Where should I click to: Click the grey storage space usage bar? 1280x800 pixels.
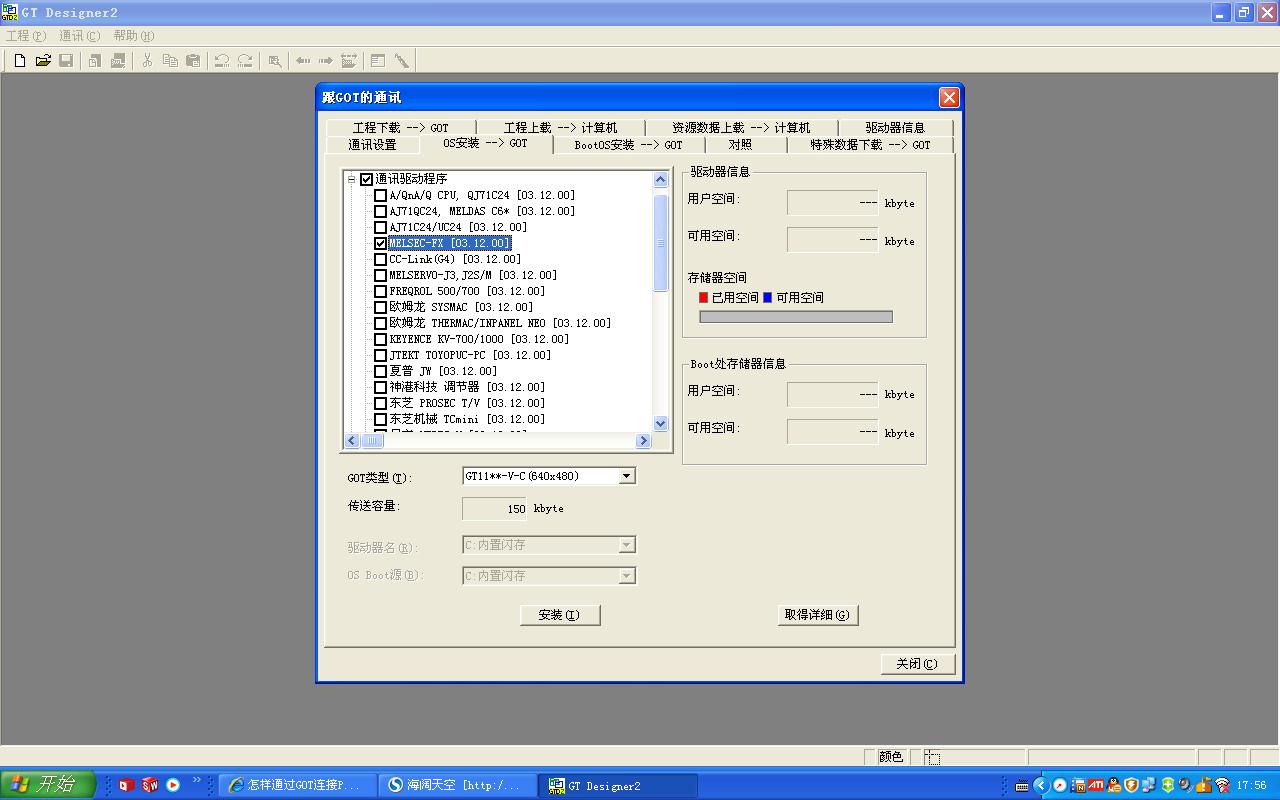tap(795, 317)
